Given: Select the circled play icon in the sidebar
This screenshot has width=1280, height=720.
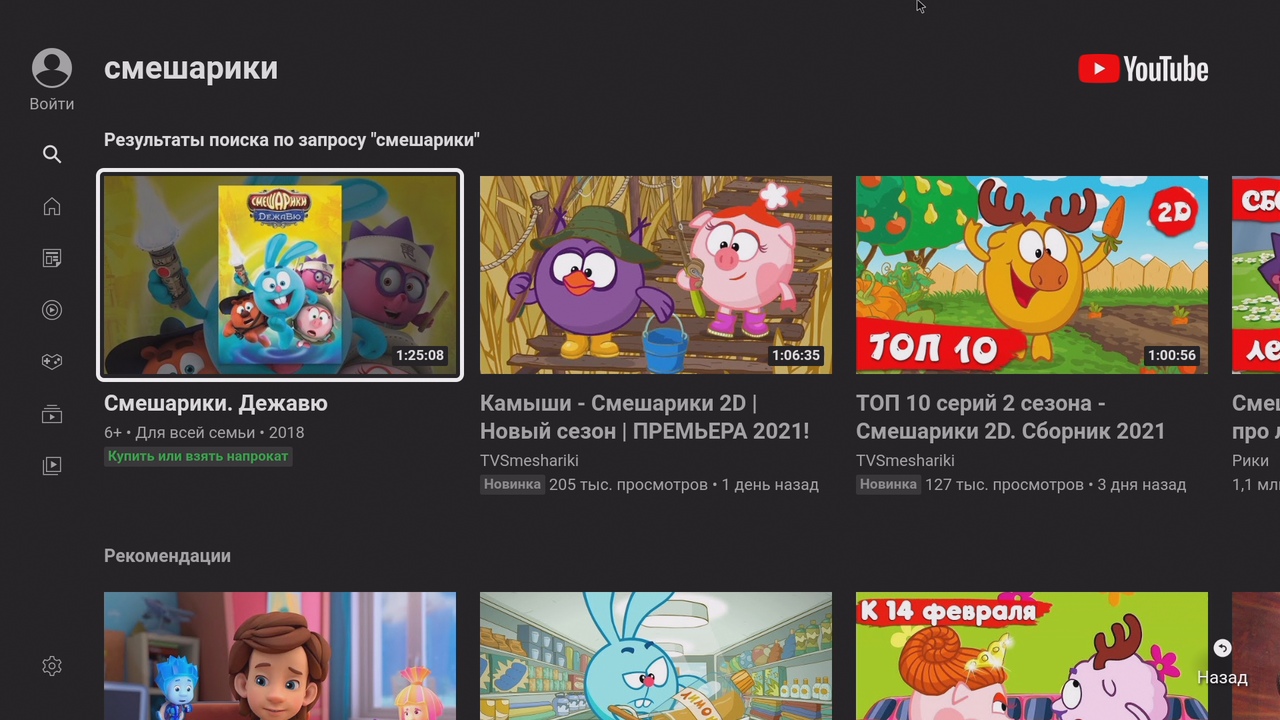Looking at the screenshot, I should [52, 310].
